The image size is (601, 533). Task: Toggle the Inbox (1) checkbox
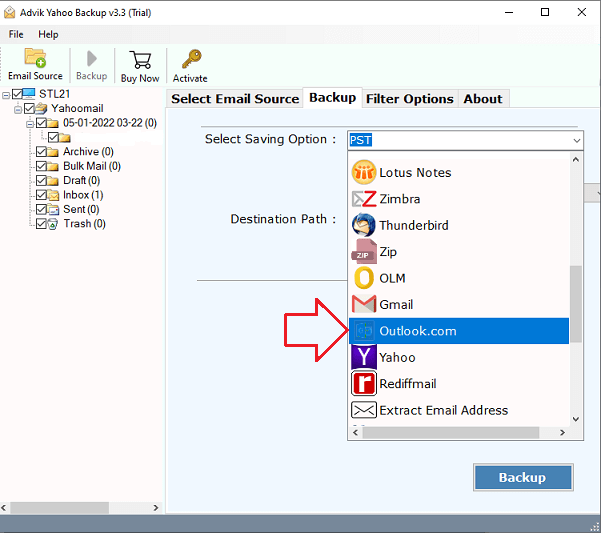coord(41,195)
